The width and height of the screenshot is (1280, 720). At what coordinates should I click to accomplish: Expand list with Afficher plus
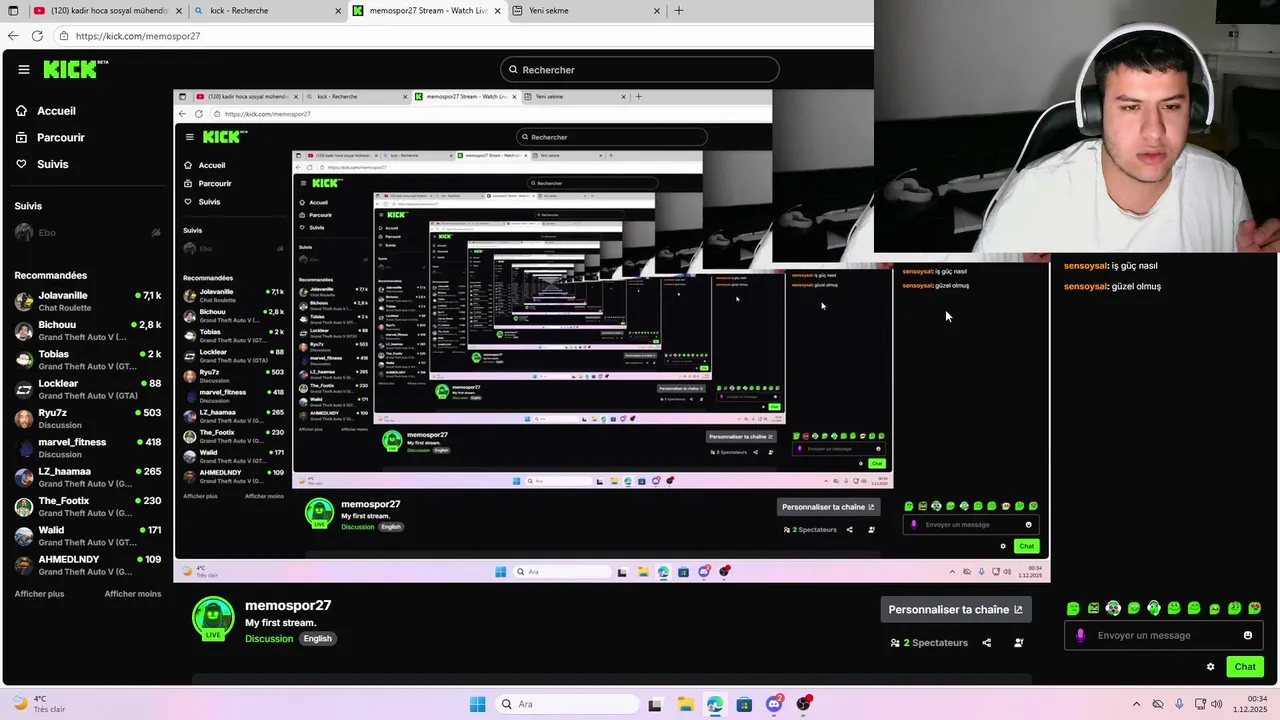(x=39, y=594)
